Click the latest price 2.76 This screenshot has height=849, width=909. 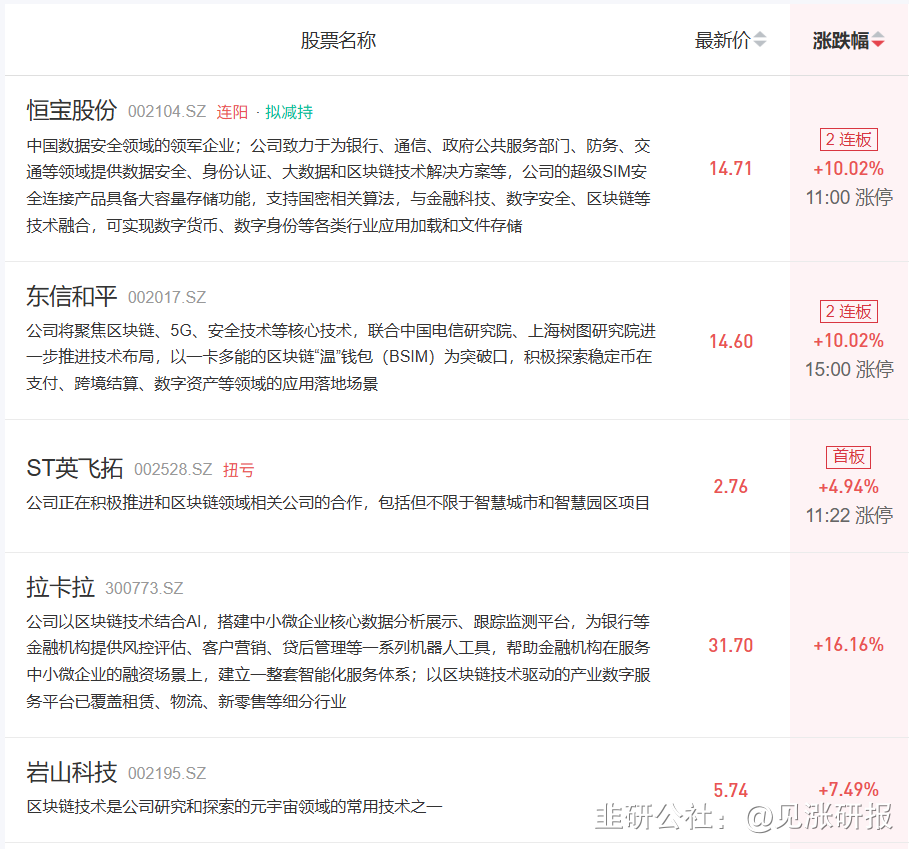tap(730, 487)
